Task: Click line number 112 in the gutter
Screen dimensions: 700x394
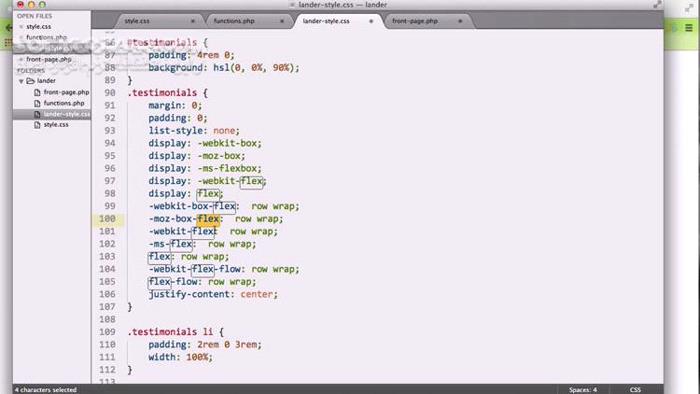Action: (107, 370)
